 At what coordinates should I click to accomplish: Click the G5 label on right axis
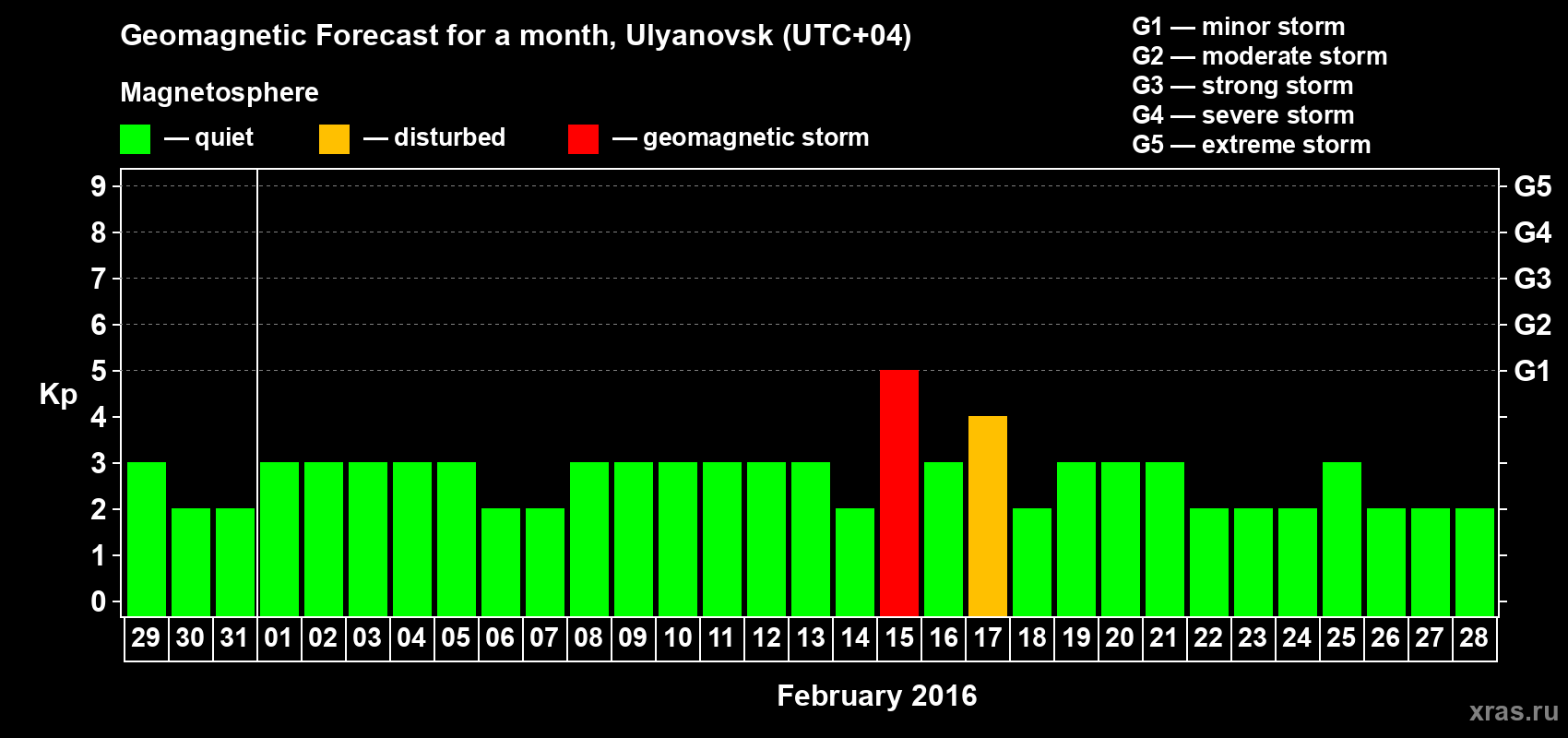click(1533, 186)
